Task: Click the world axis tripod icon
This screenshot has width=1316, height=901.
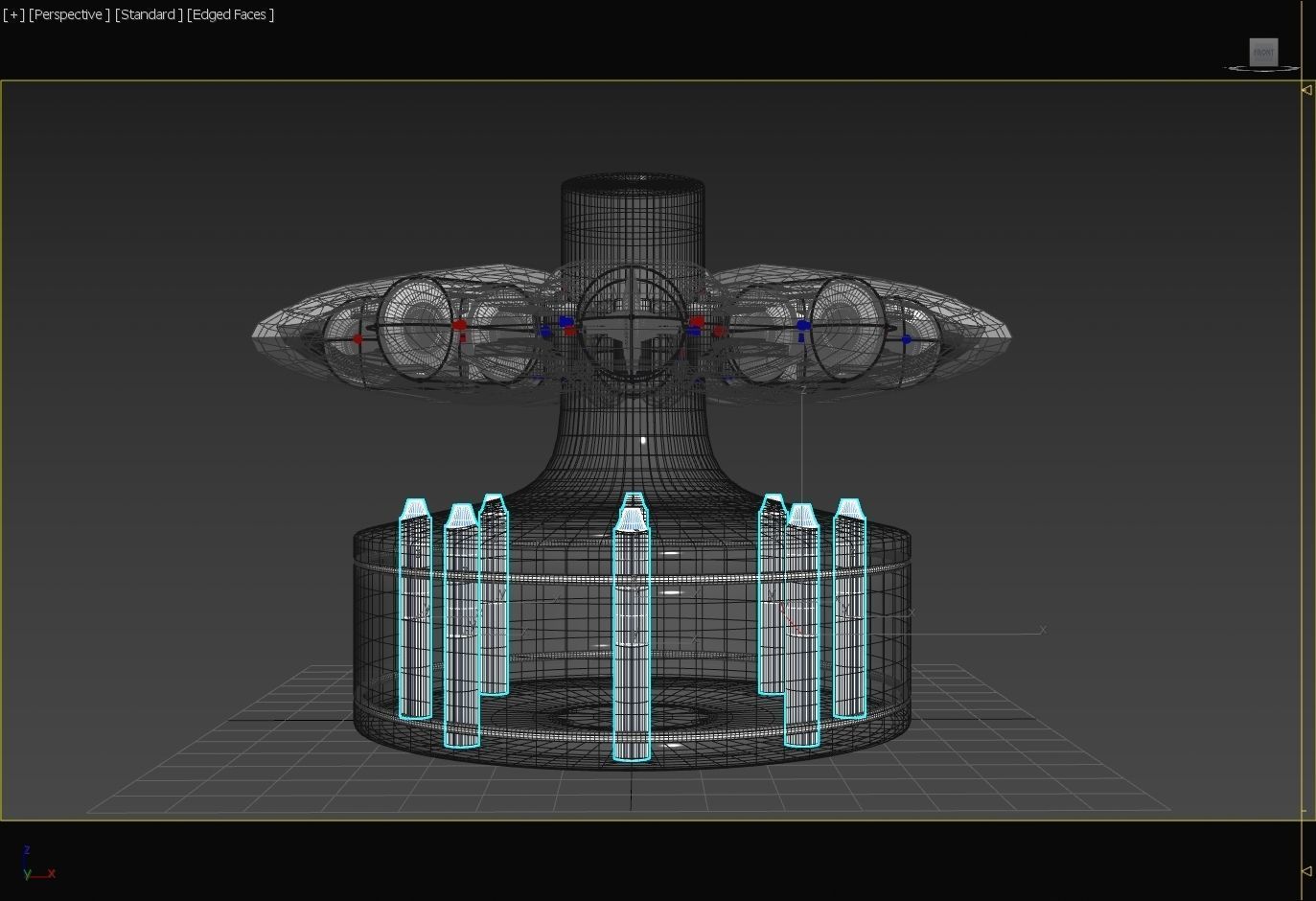Action: click(35, 866)
